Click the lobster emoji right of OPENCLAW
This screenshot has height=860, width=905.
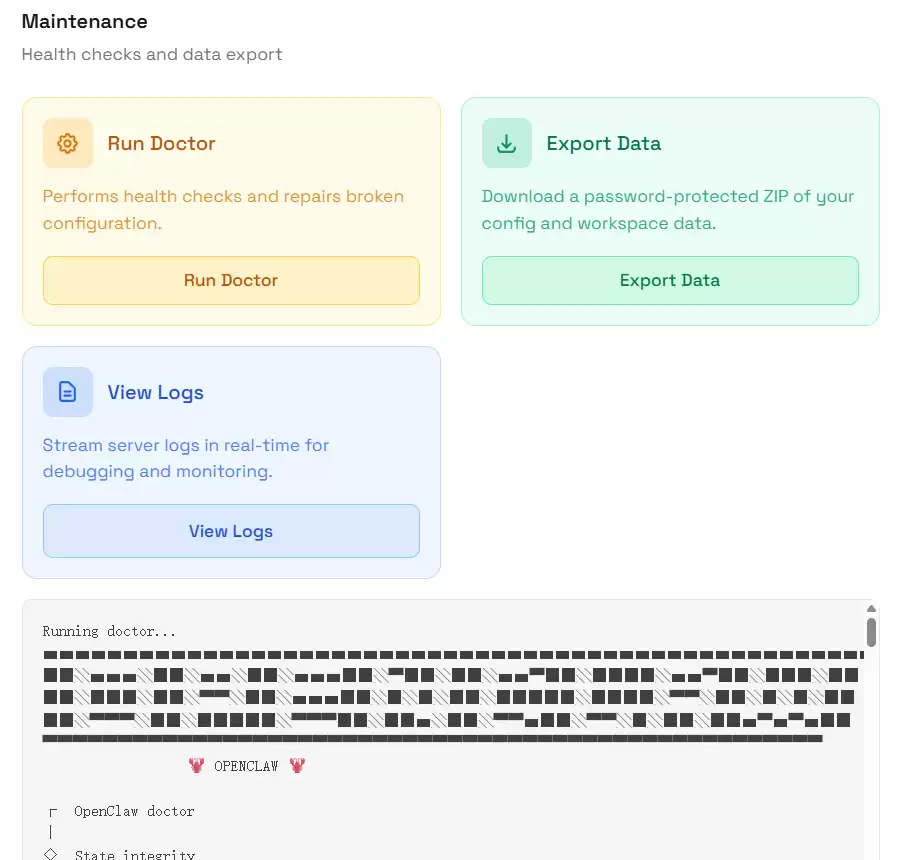[x=297, y=766]
